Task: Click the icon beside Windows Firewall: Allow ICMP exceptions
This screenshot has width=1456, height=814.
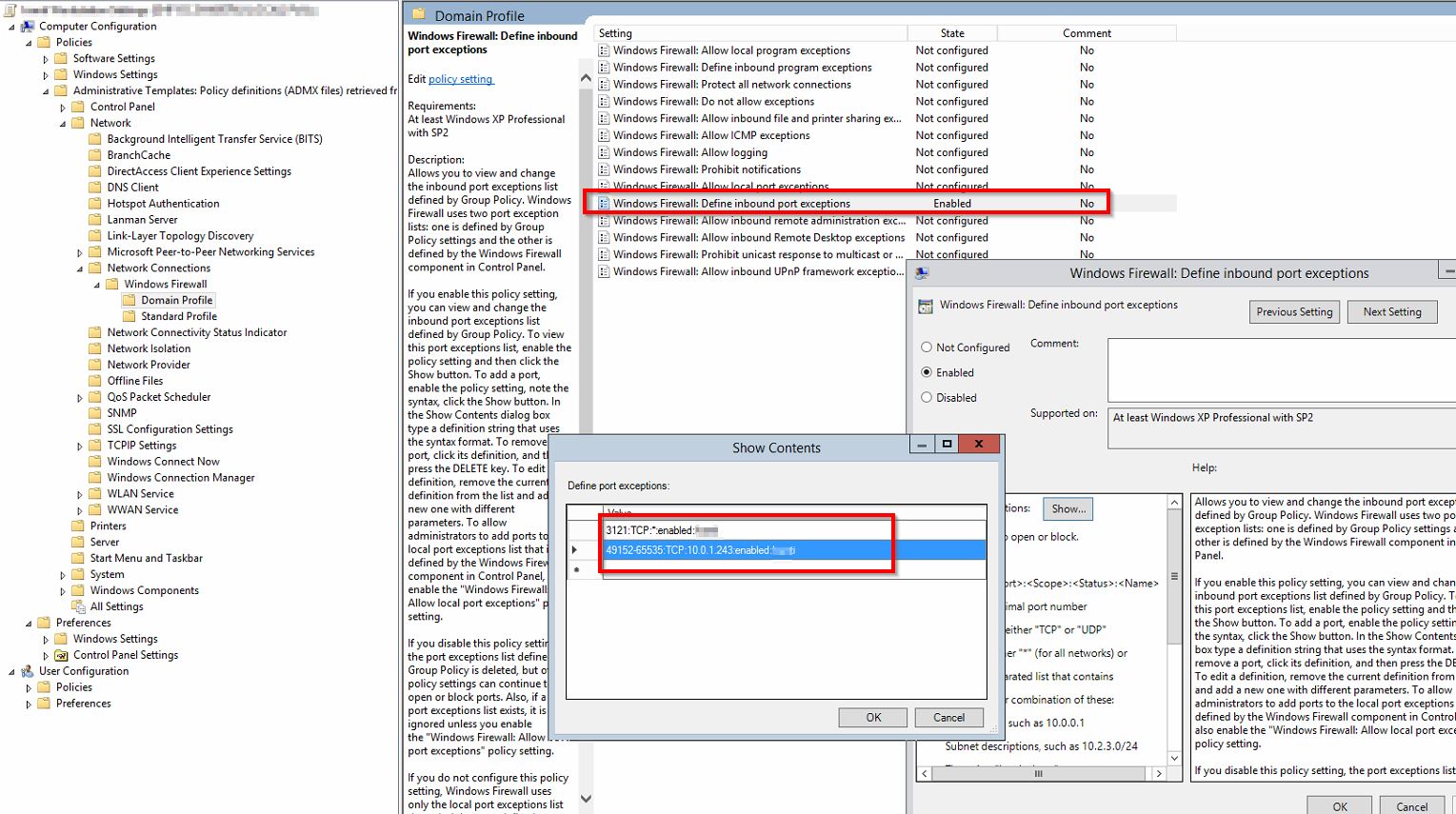Action: [604, 135]
